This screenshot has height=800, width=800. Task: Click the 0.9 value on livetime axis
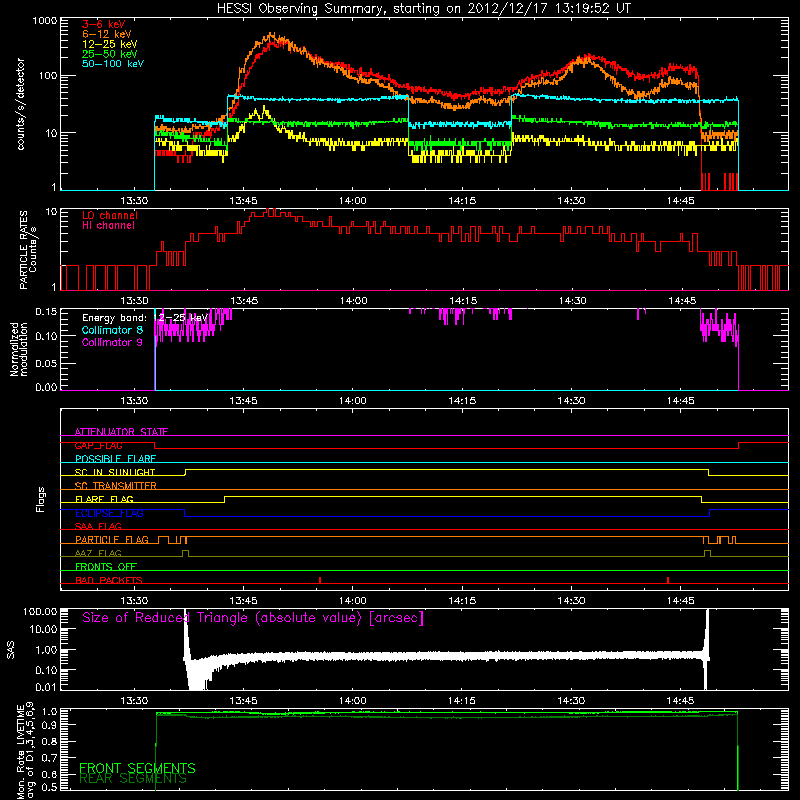[51, 725]
